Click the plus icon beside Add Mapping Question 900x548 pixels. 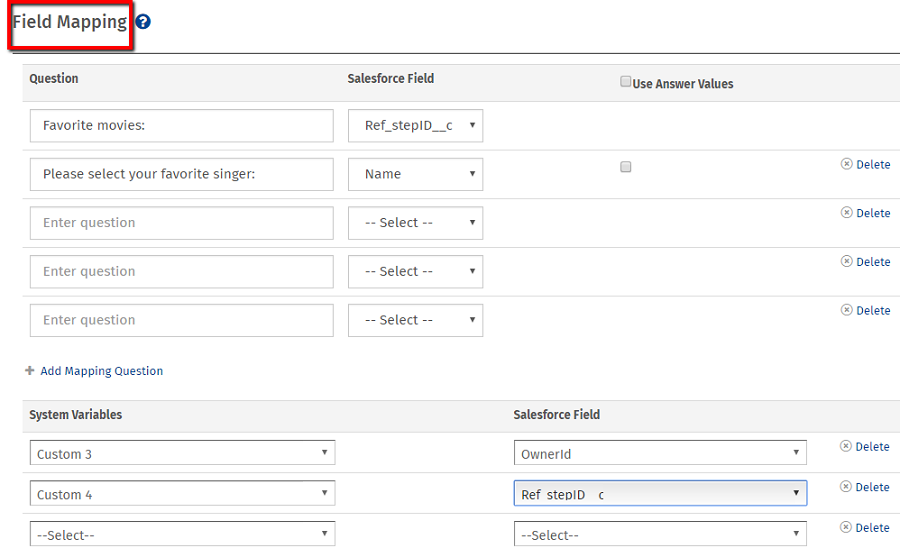(30, 371)
